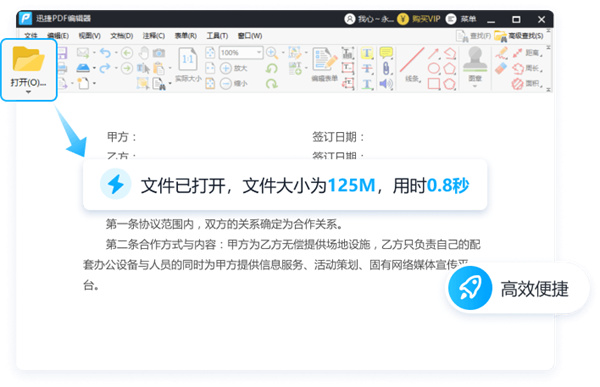Open the 注释(C) menu
Screen dimensions: 600x387
[x=154, y=36]
